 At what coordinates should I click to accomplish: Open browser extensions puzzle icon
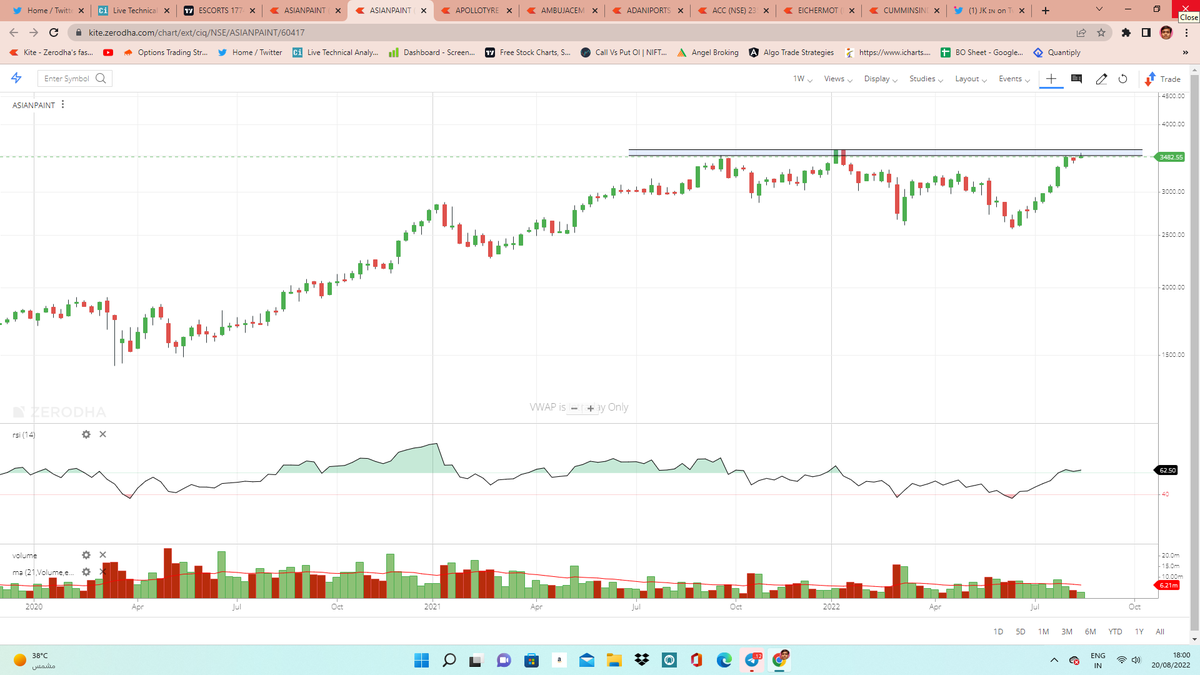coord(1127,32)
